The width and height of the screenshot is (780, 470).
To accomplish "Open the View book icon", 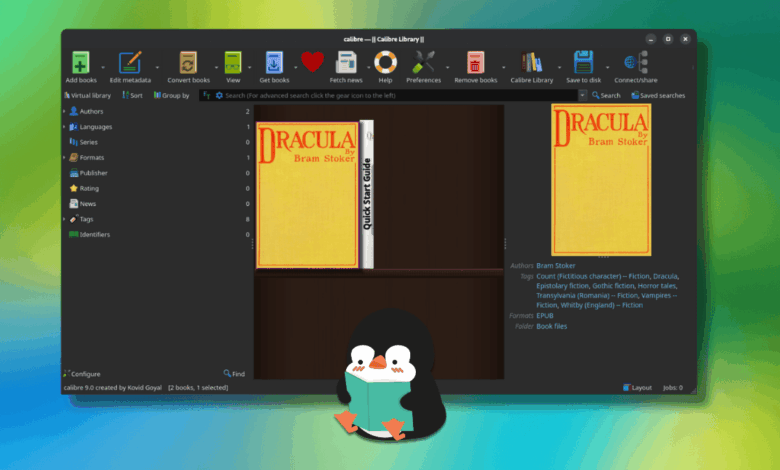I will (x=233, y=63).
